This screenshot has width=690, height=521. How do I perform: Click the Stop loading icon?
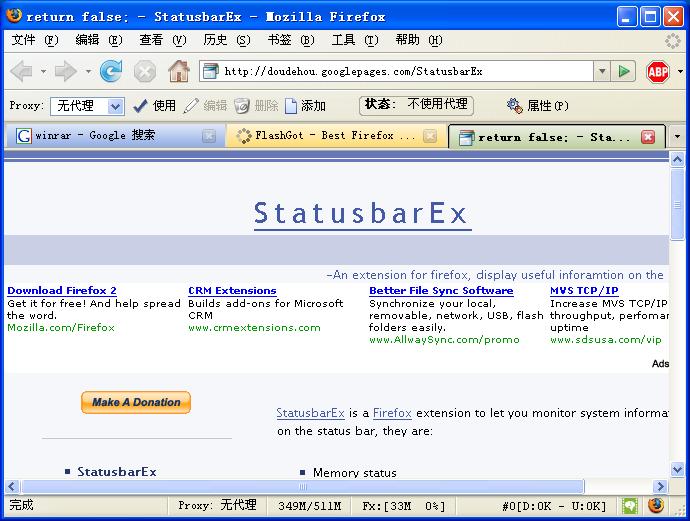click(145, 71)
